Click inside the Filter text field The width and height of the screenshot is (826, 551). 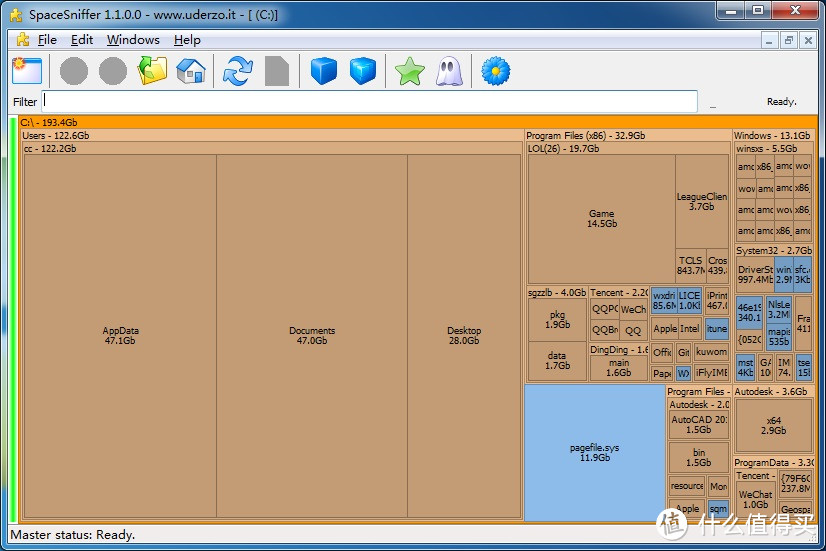pyautogui.click(x=370, y=101)
